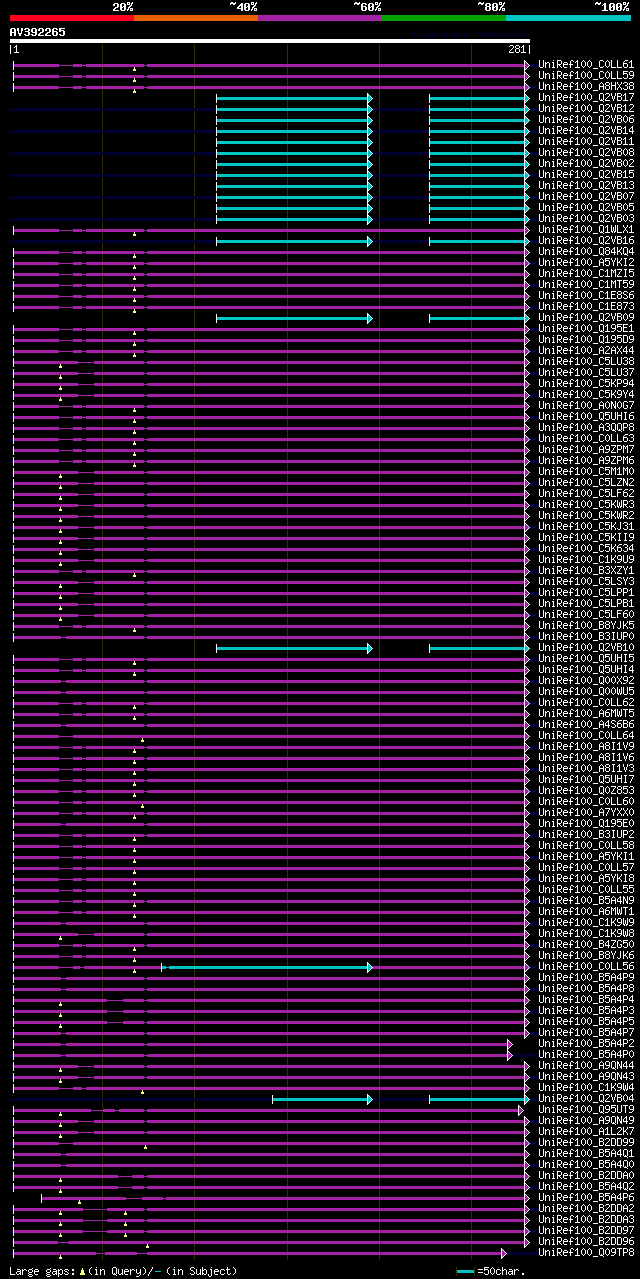Viewport: 640px width, 1279px height.
Task: Open hit UniRef100_A0N0G7
Action: pos(586,405)
